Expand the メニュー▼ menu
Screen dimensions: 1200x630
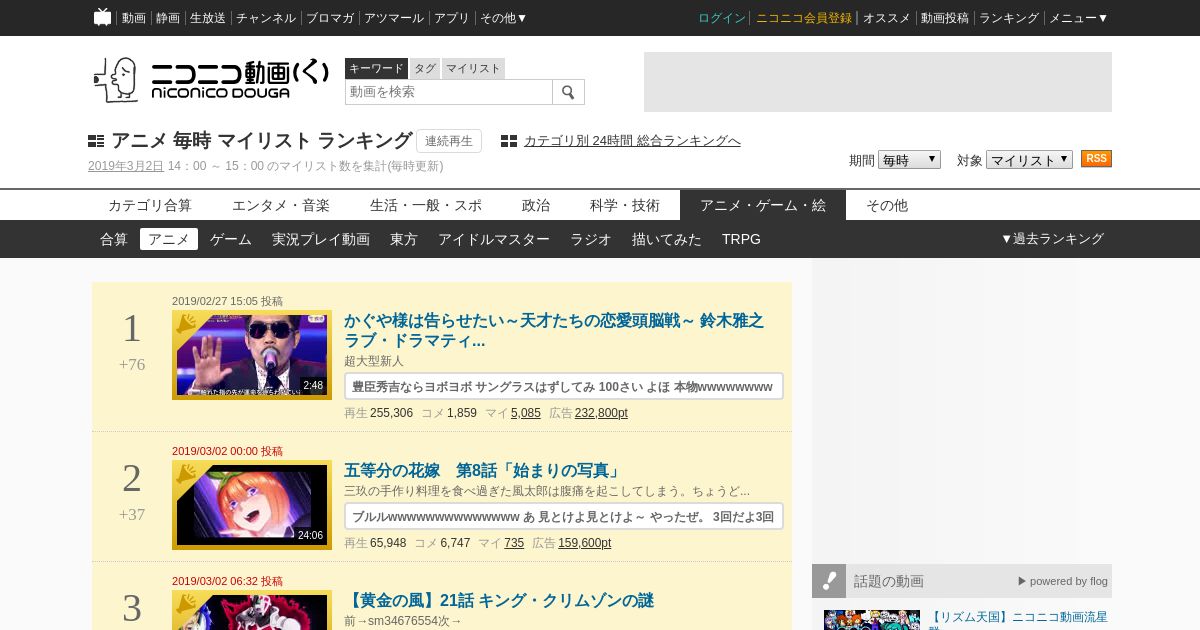point(1078,18)
